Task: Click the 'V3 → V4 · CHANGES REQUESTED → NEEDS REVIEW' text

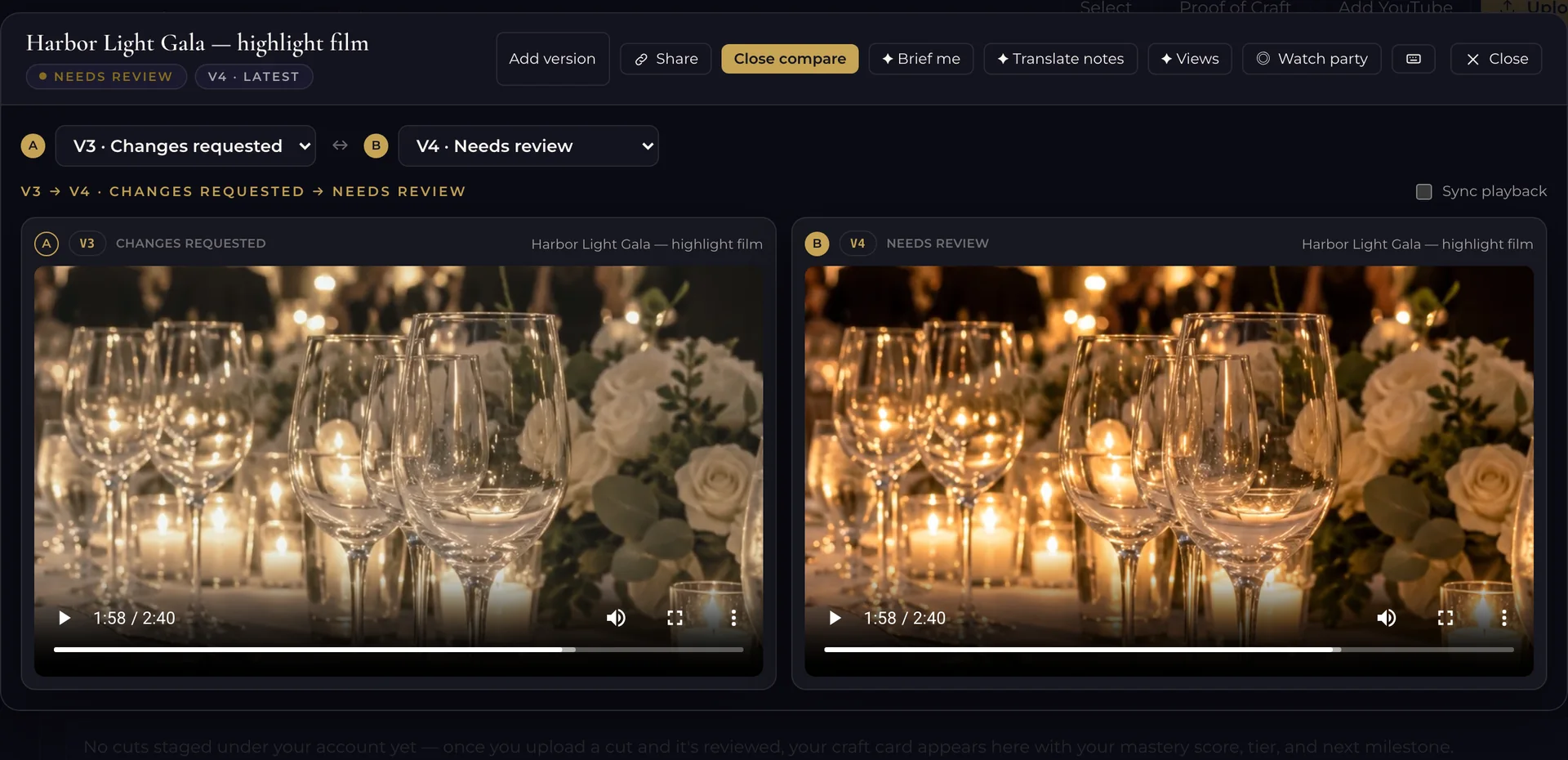Action: (x=243, y=191)
